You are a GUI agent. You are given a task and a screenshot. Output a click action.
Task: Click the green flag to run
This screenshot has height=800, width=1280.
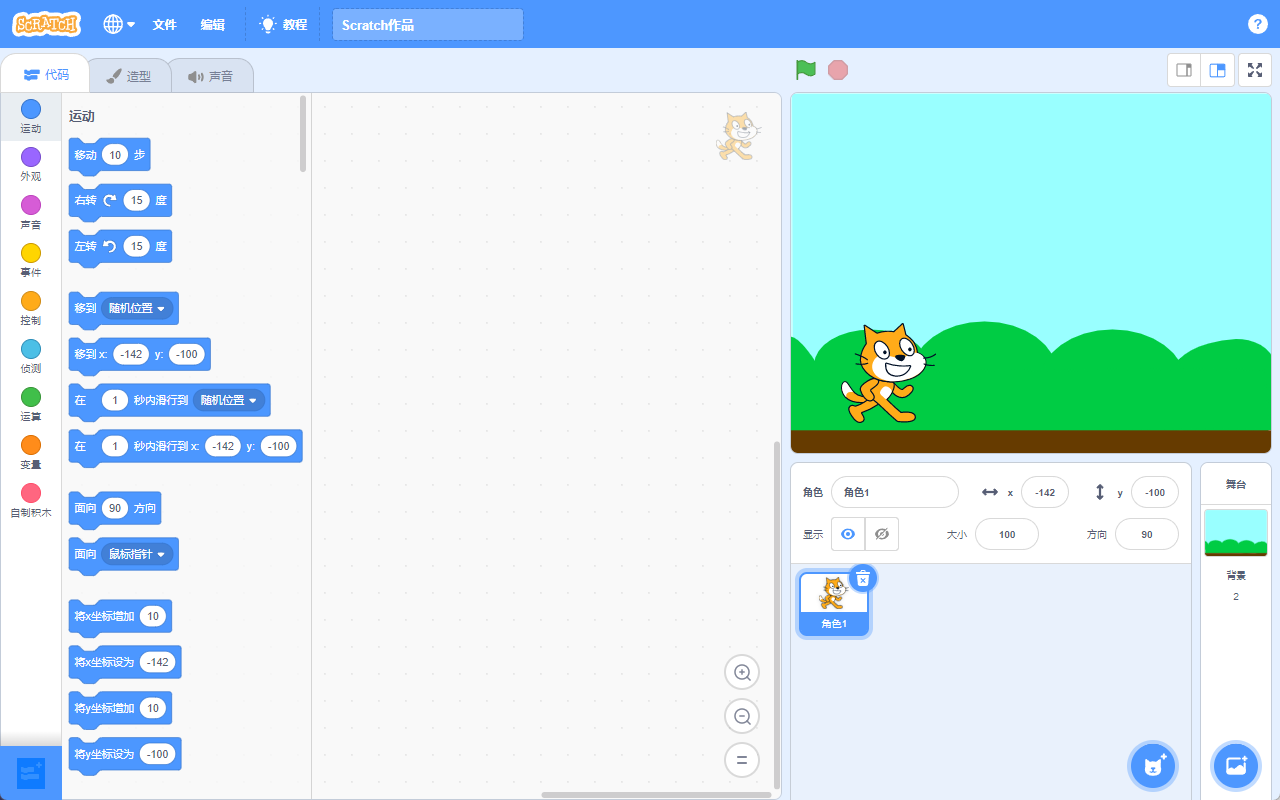[805, 70]
